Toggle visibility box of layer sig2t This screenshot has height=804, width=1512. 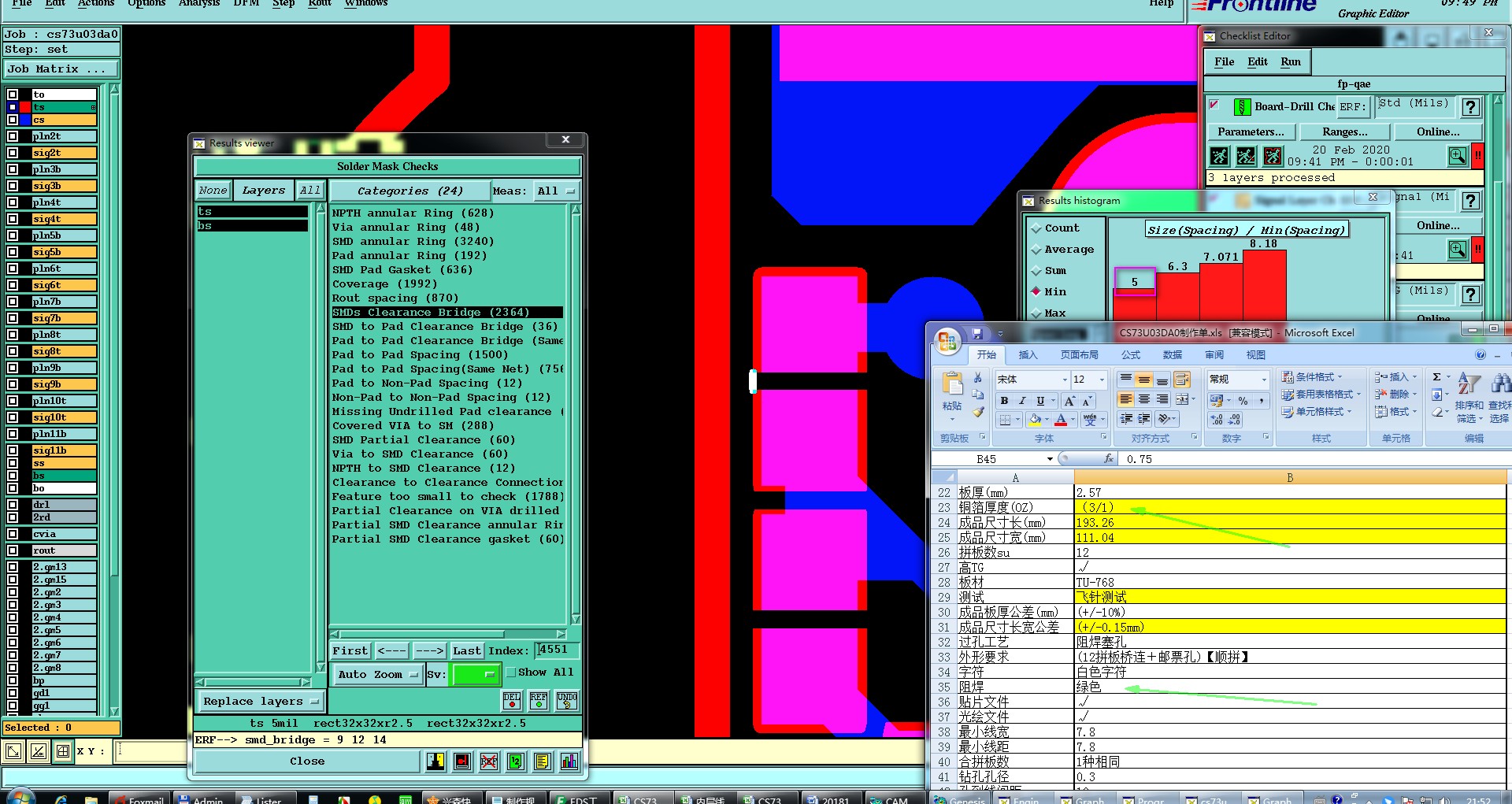coord(13,153)
